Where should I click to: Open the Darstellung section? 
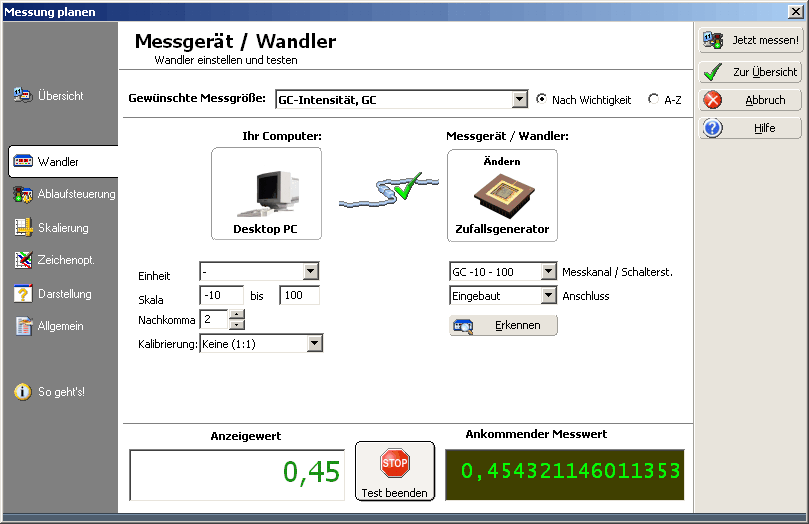(64, 294)
